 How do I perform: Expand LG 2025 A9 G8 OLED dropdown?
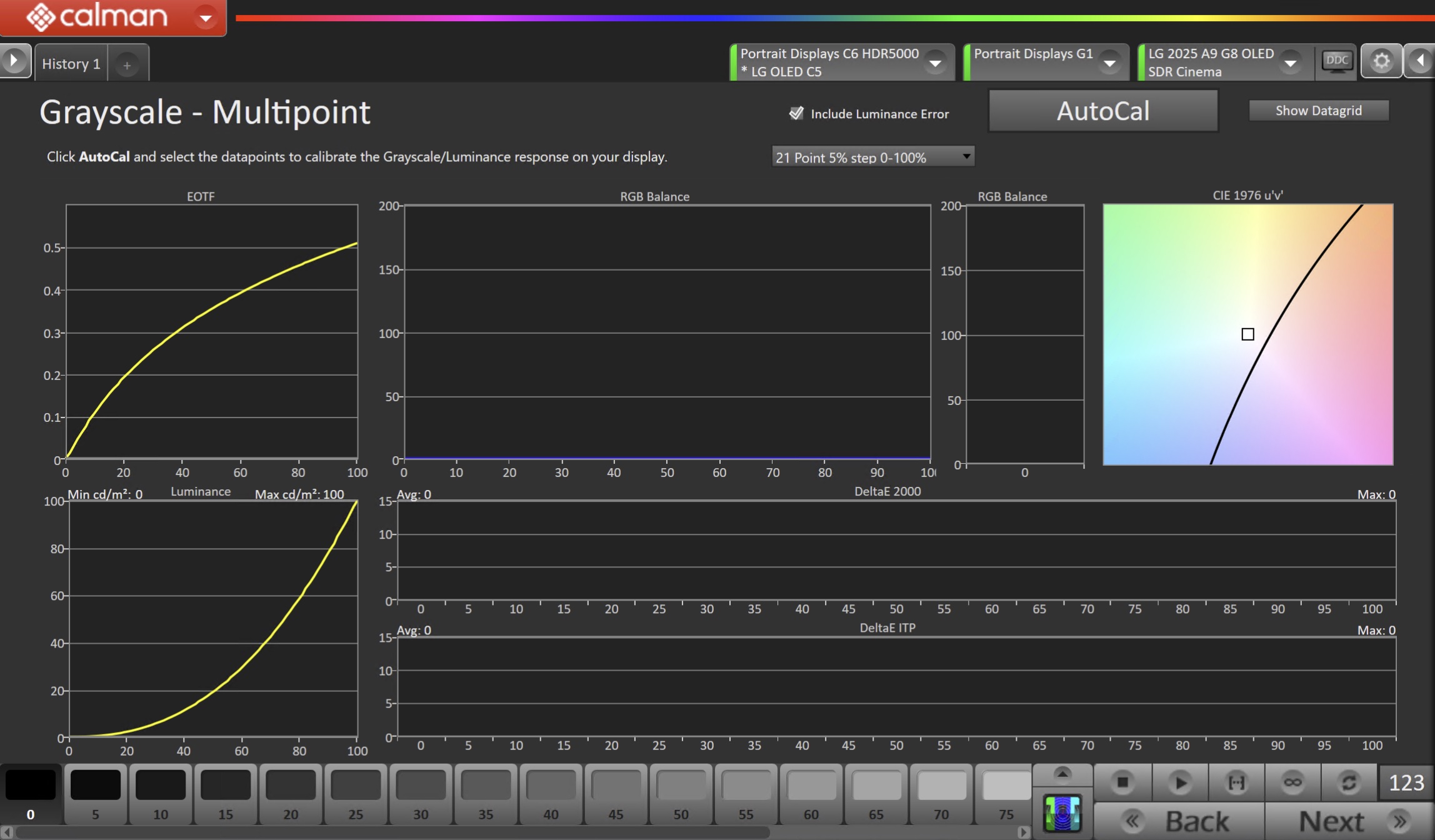(x=1290, y=62)
